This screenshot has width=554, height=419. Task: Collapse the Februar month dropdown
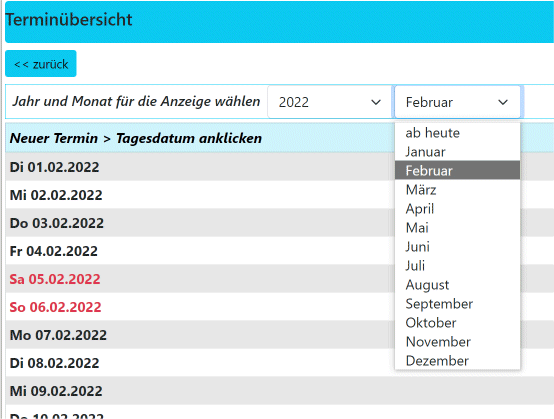[x=458, y=102]
